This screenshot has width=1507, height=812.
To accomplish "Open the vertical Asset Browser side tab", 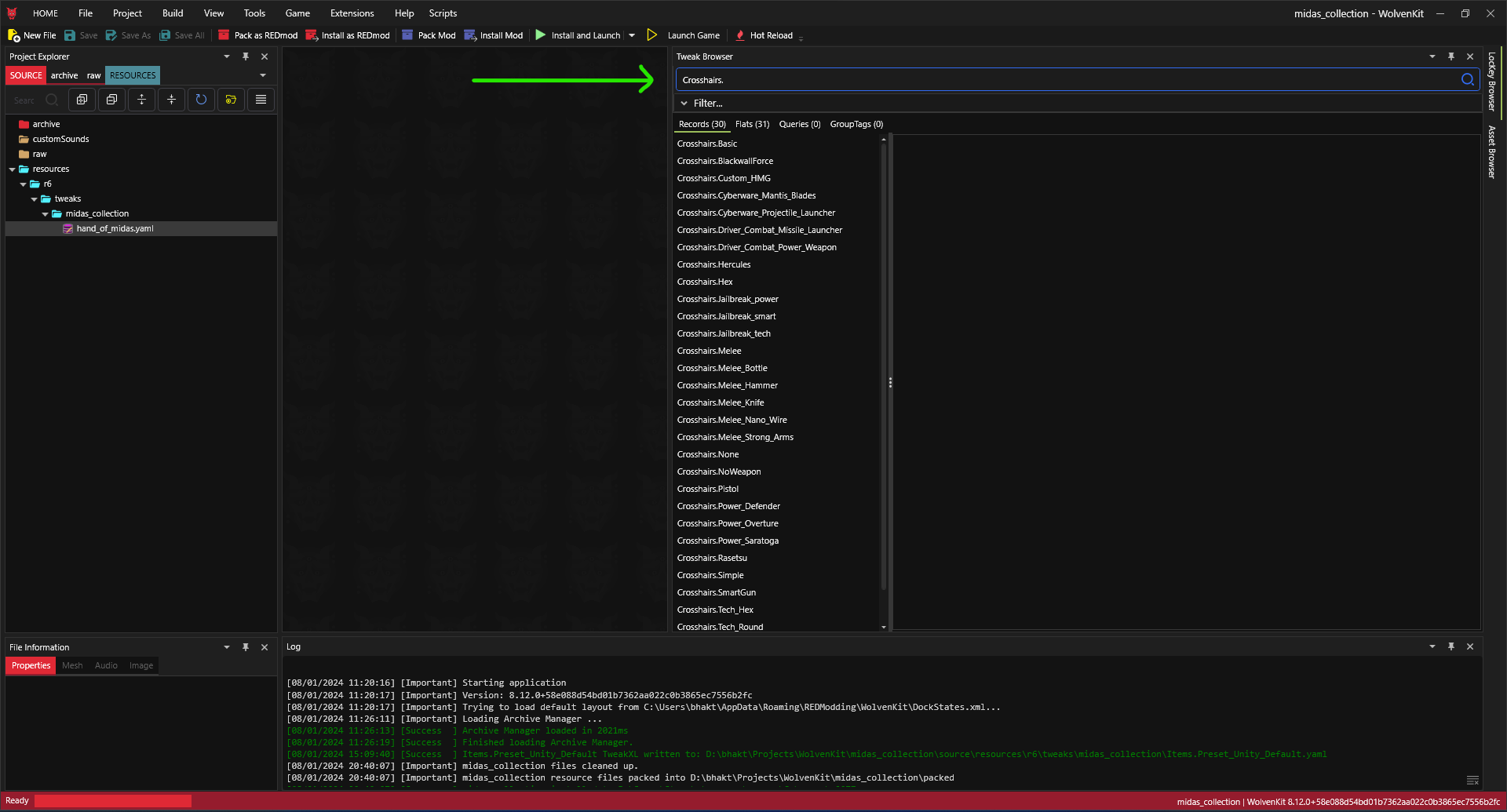I will click(x=1491, y=152).
